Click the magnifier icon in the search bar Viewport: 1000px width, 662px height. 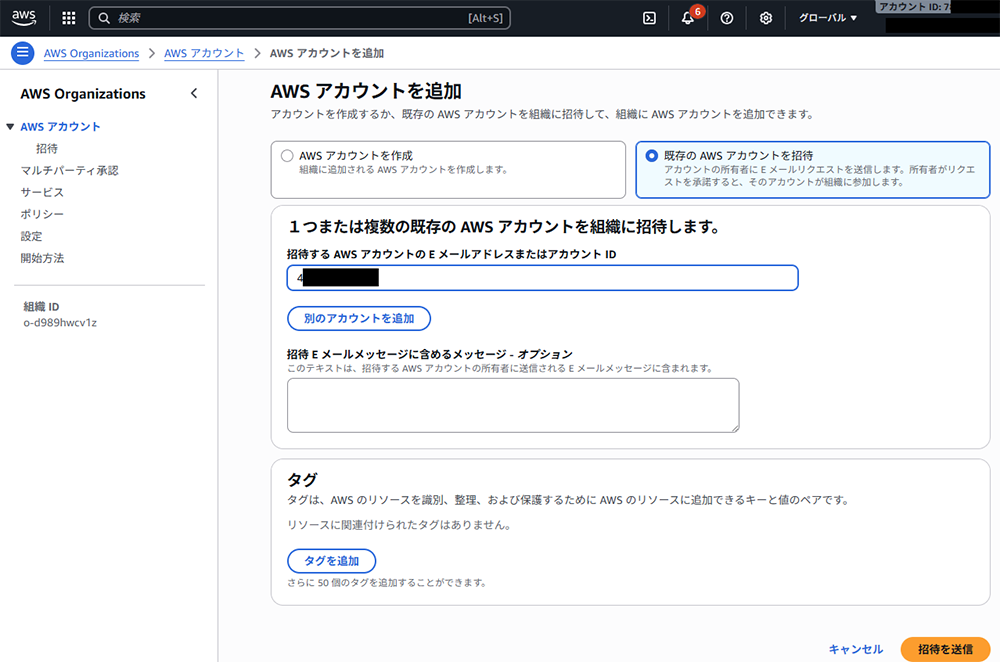pyautogui.click(x=104, y=17)
